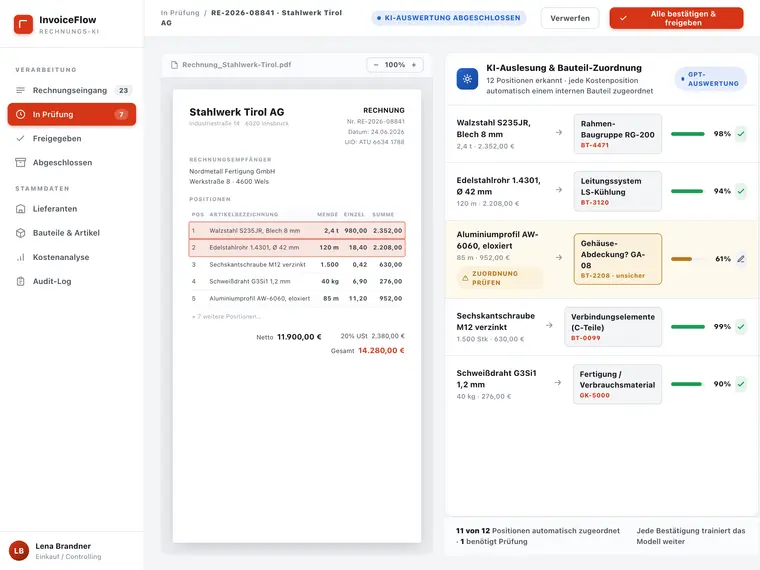
Task: Zoom in with the plus button
Action: pos(414,64)
